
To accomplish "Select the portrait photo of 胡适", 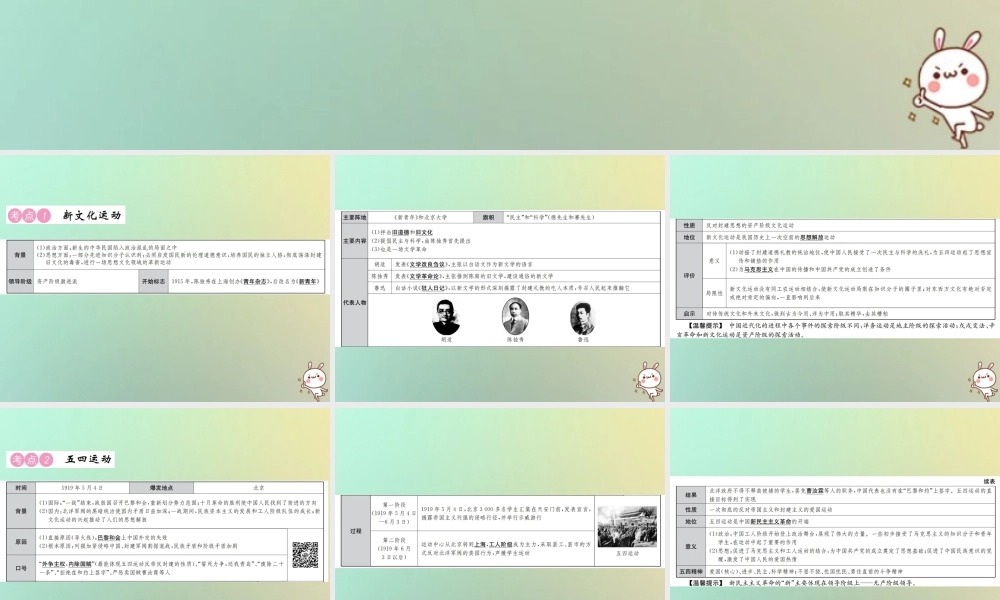I will [x=446, y=317].
